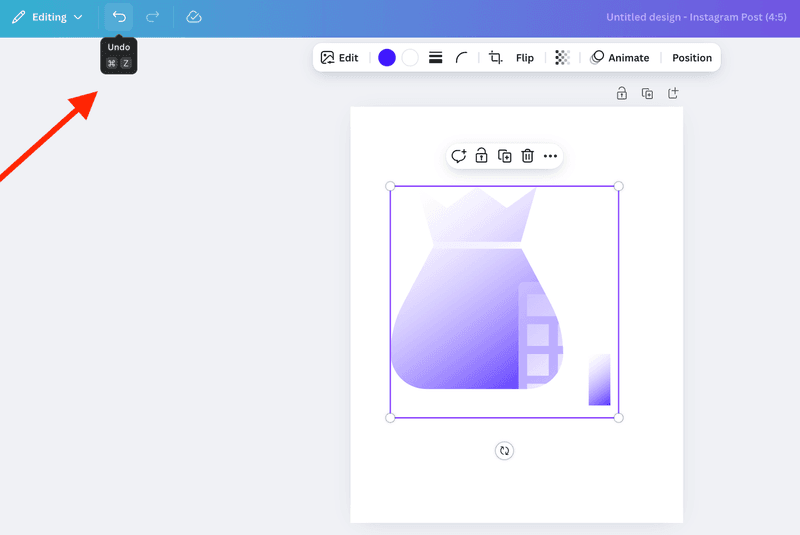The height and width of the screenshot is (535, 800).
Task: Click the top-left resize handle of the selection
Action: (x=390, y=186)
